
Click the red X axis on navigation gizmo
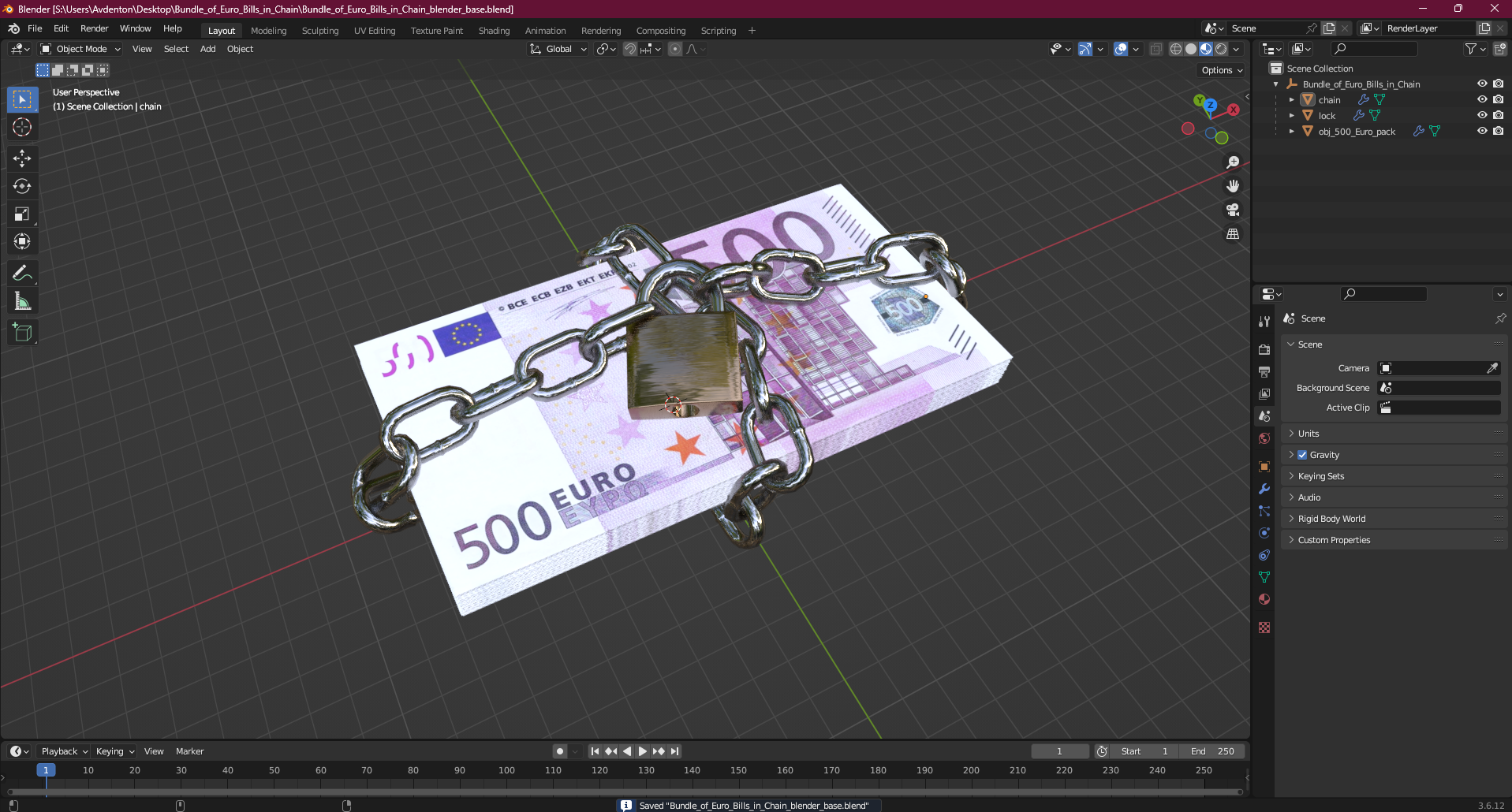click(x=1233, y=110)
